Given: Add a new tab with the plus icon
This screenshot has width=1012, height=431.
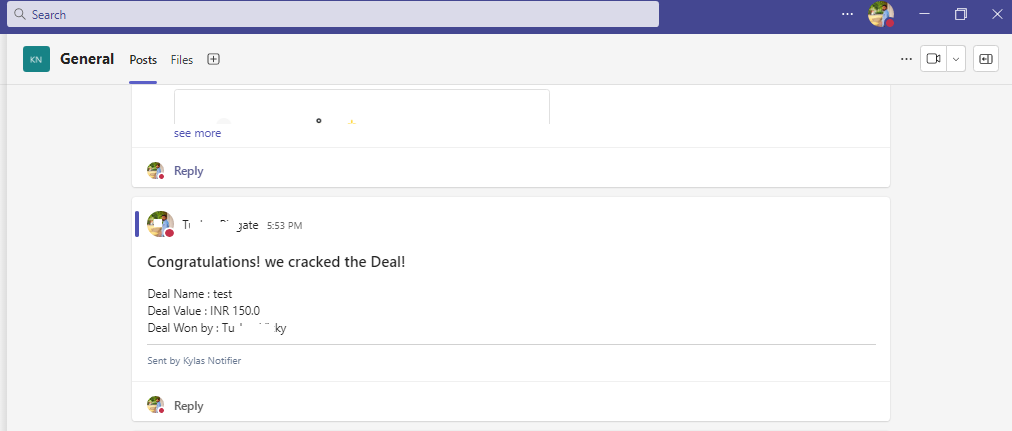Looking at the screenshot, I should [214, 59].
